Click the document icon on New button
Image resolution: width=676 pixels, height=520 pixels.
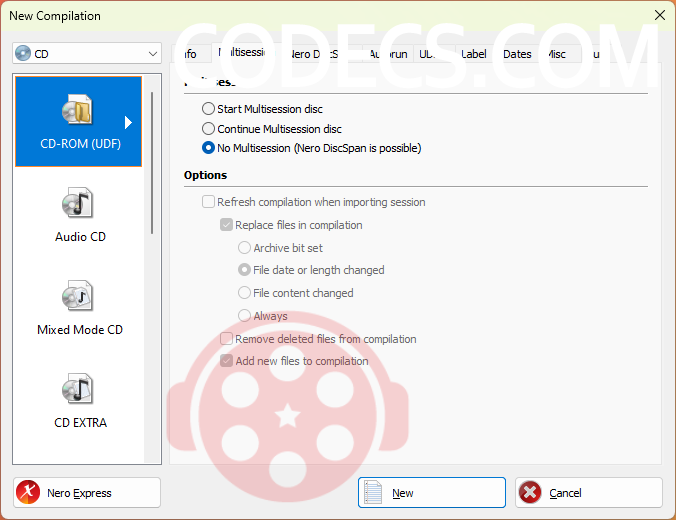(373, 492)
